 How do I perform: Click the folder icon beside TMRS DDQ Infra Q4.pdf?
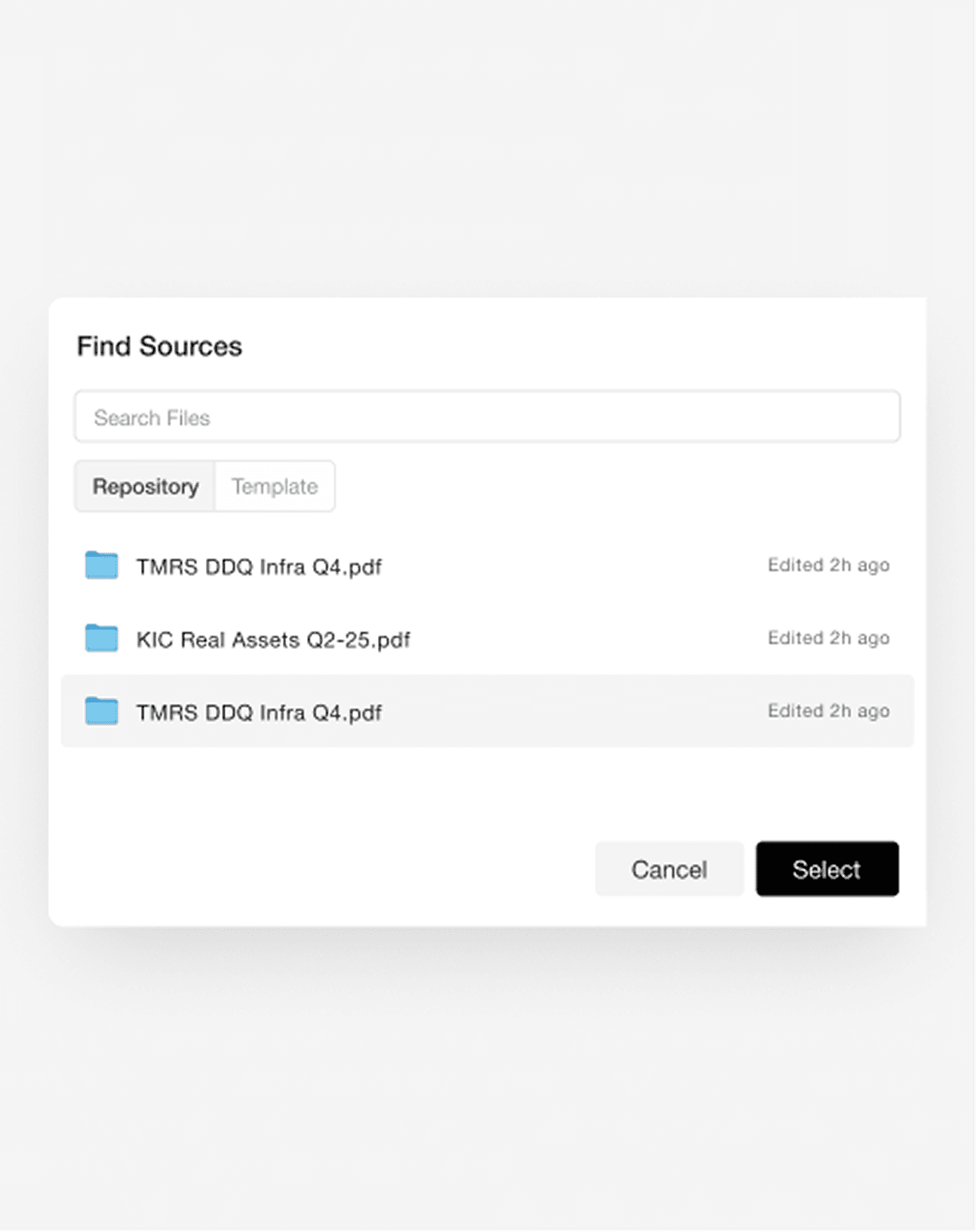coord(101,566)
